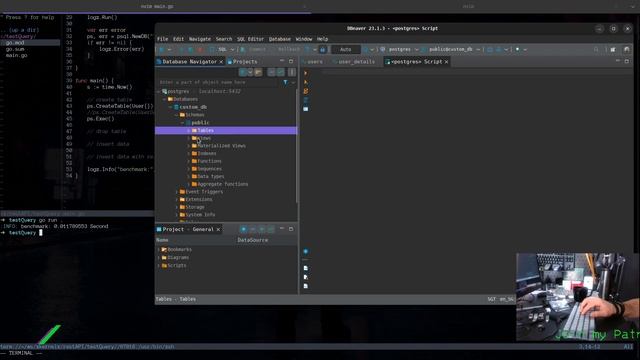Switch to the users editor tab
The width and height of the screenshot is (640, 360).
coord(312,62)
